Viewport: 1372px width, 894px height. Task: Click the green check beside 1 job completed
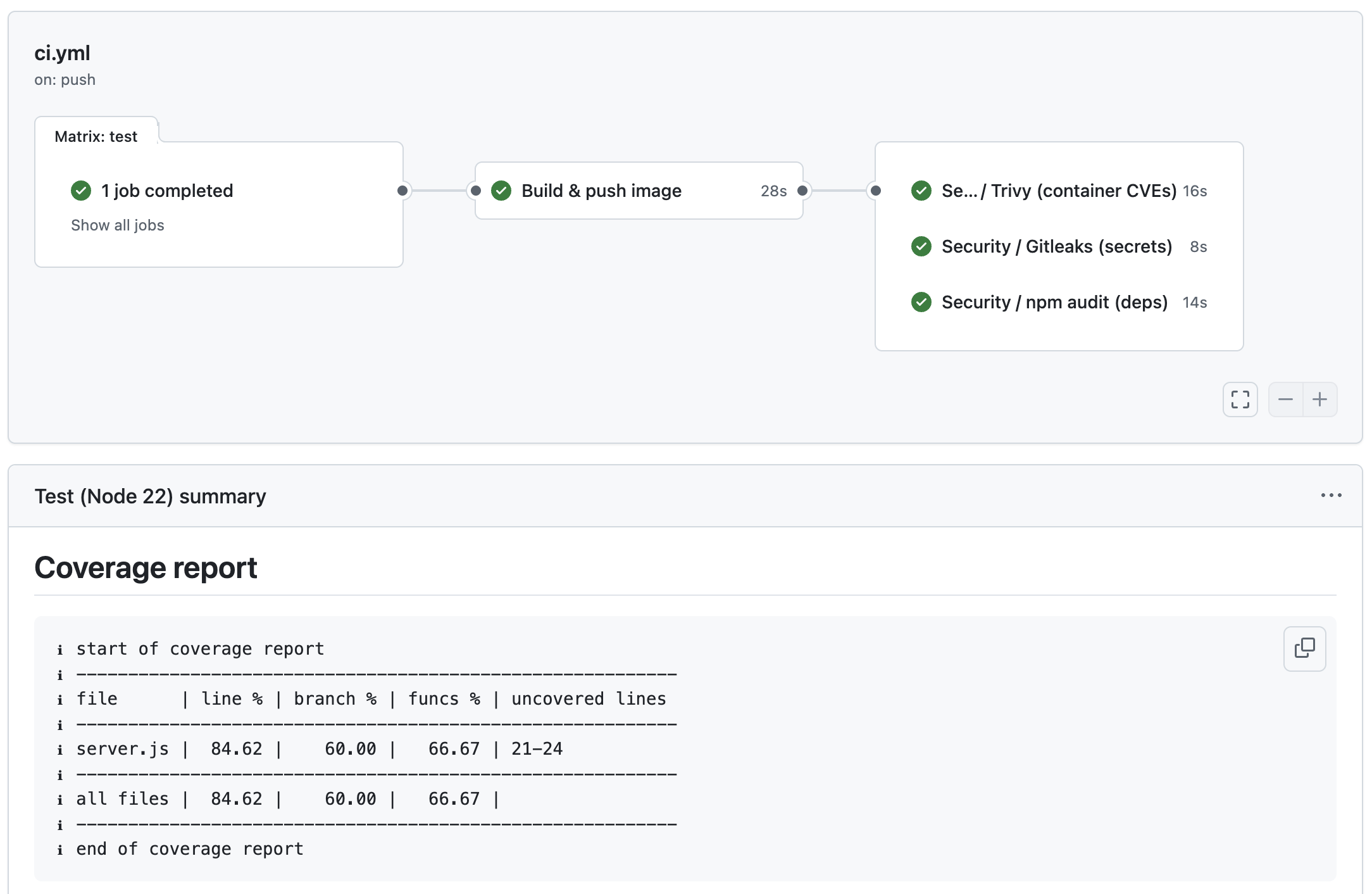(x=81, y=191)
